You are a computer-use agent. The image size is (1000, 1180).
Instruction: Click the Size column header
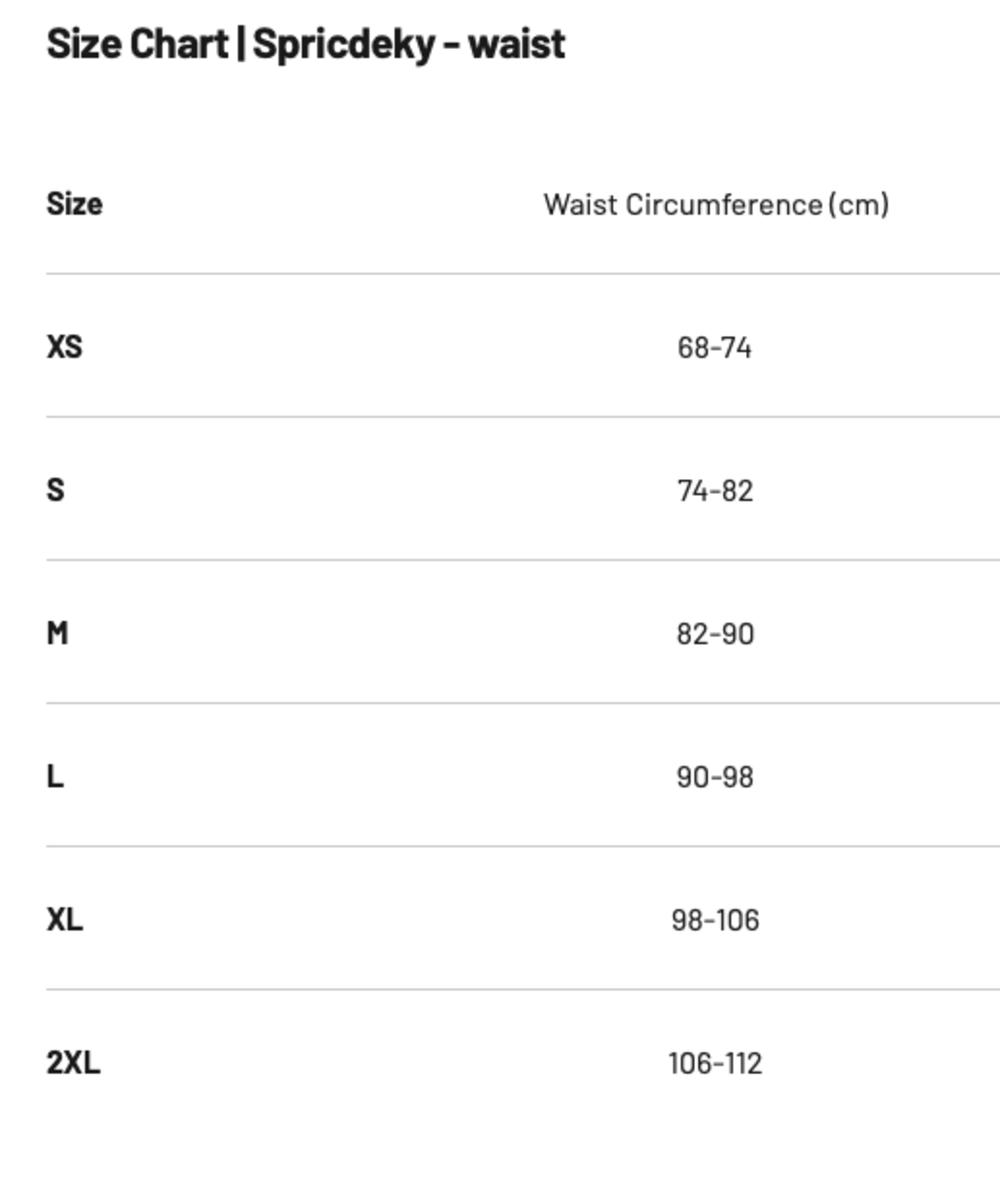point(74,204)
